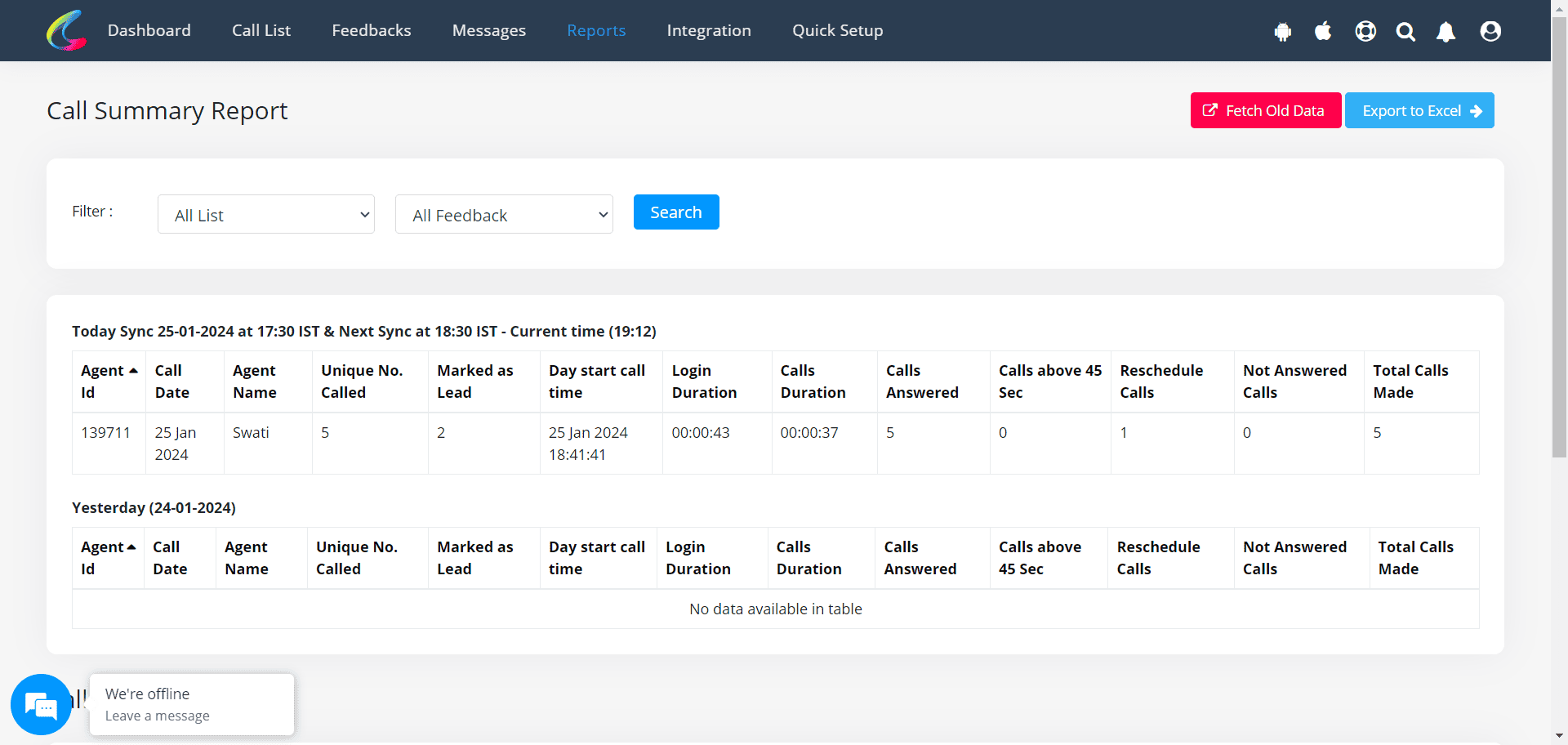Click the Apple iOS app icon
1568x745 pixels.
[x=1323, y=31]
